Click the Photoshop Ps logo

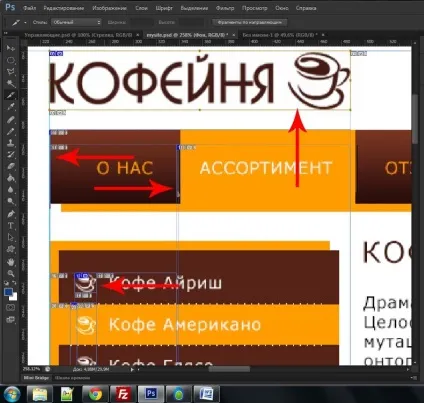tap(10, 7)
